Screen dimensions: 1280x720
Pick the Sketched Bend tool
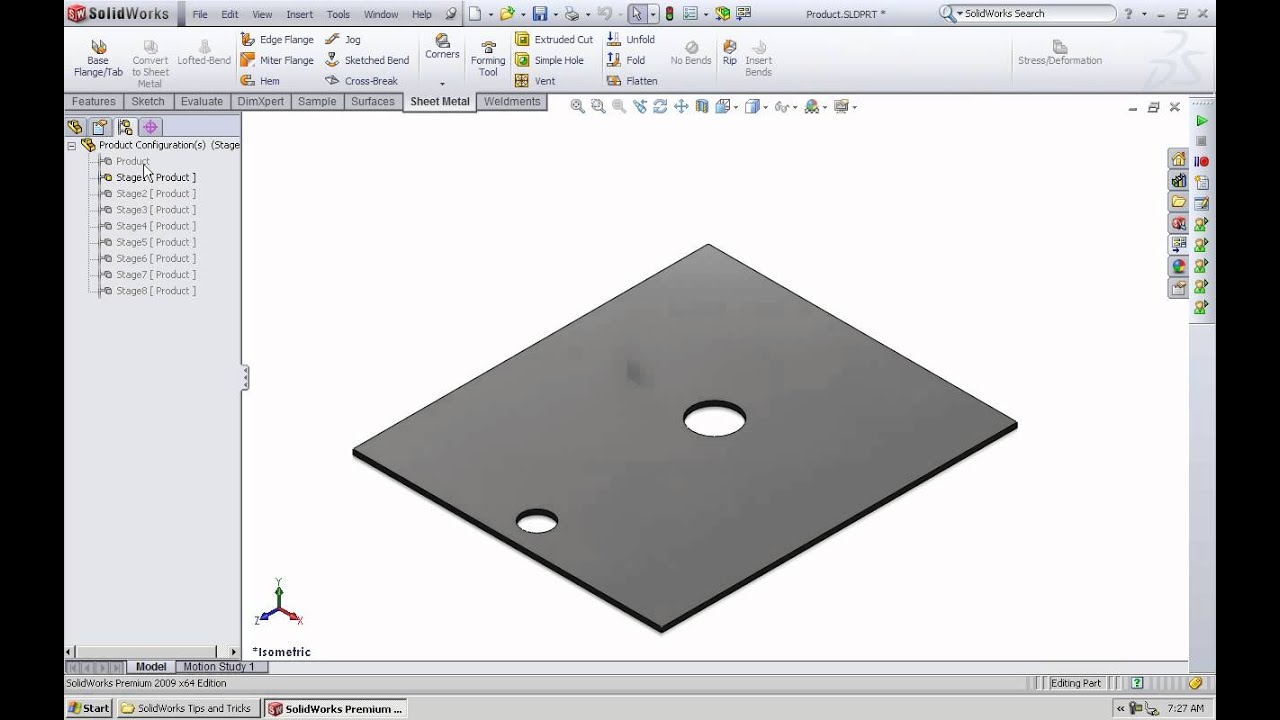pos(367,60)
